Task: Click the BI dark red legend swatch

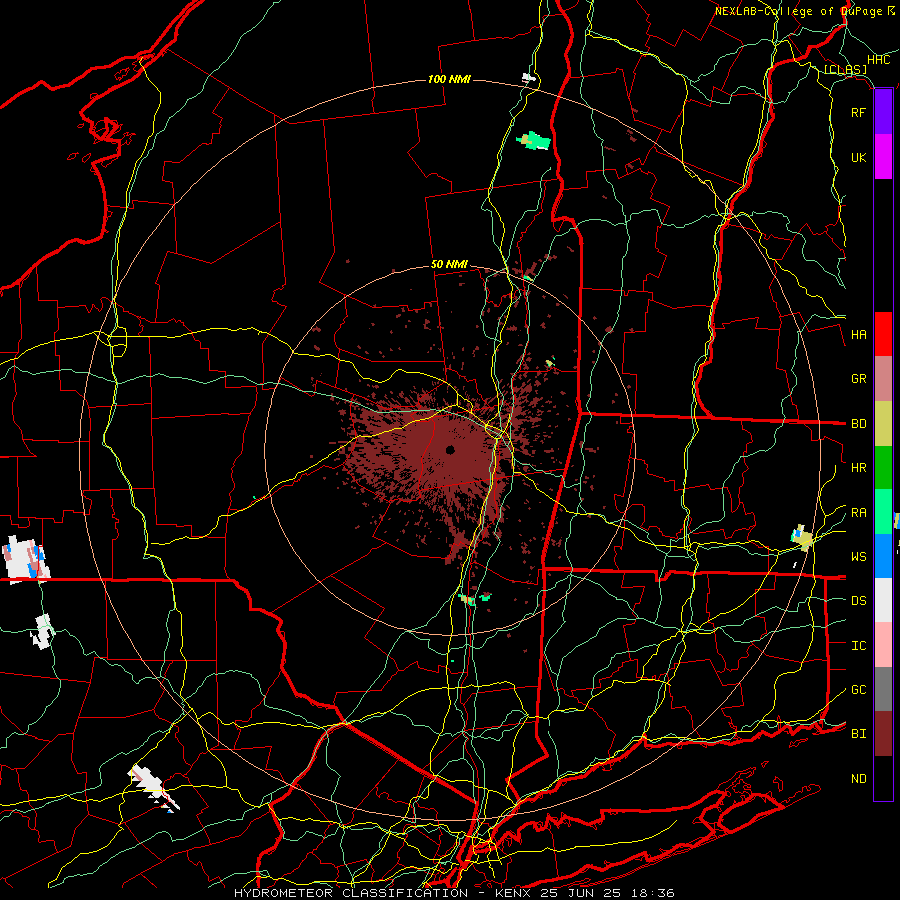Action: tap(883, 734)
